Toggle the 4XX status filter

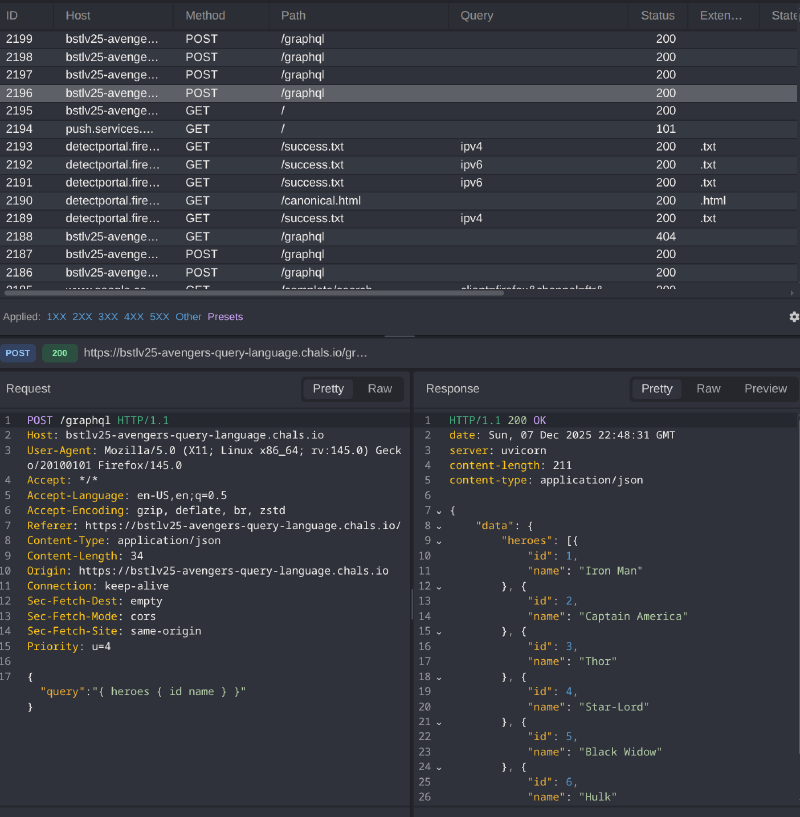(x=134, y=317)
